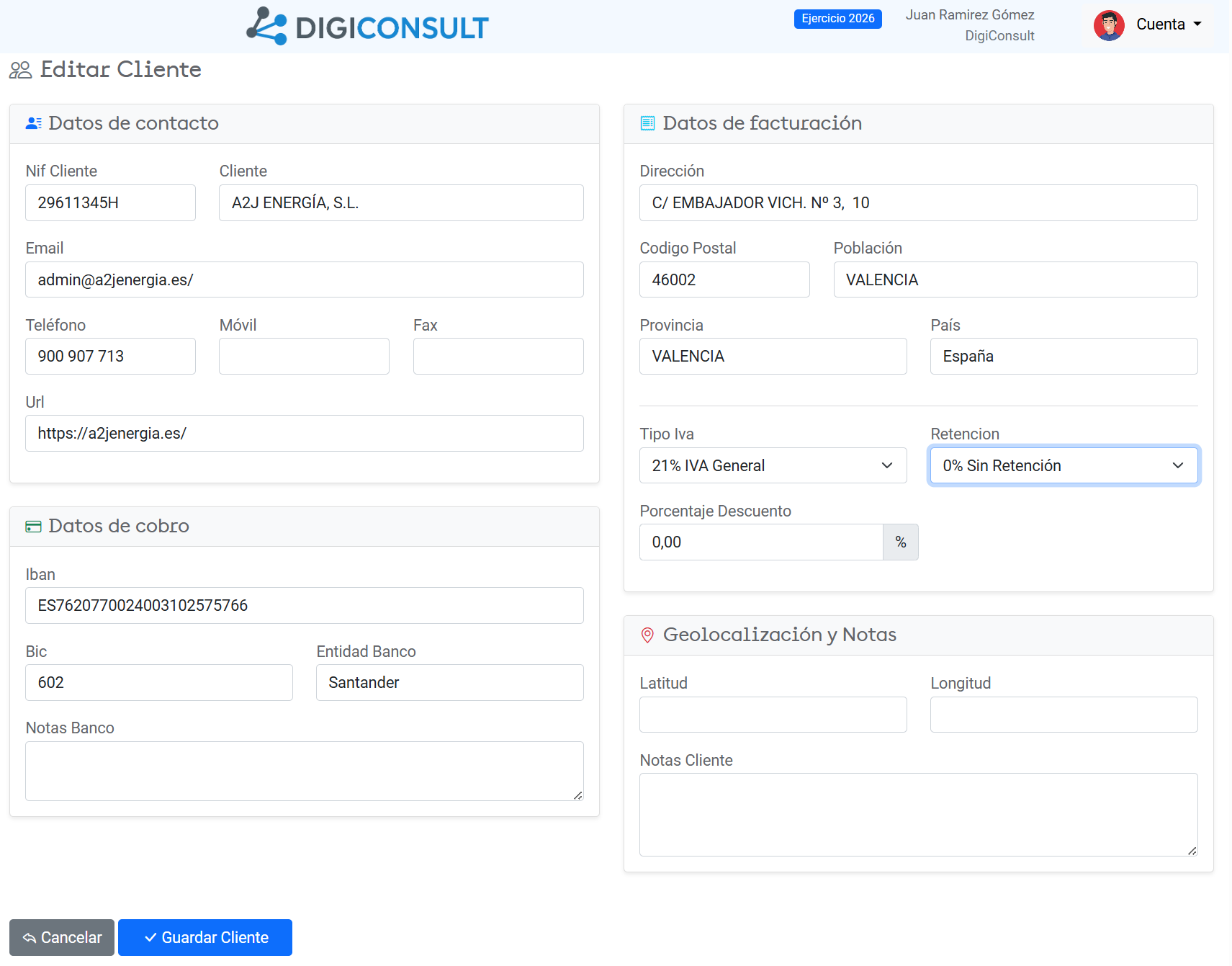Click the Dirección input field
1232x966 pixels.
tap(919, 203)
